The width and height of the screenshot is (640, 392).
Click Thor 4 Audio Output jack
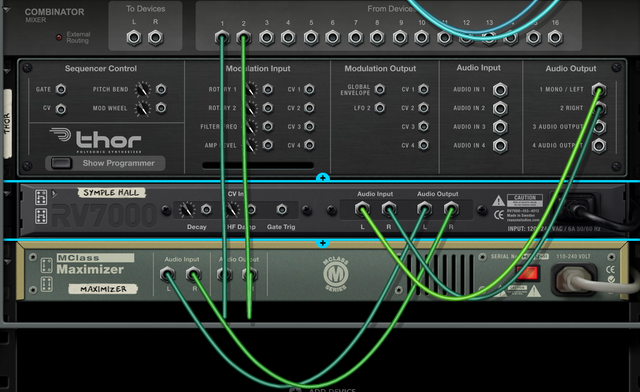coord(599,146)
